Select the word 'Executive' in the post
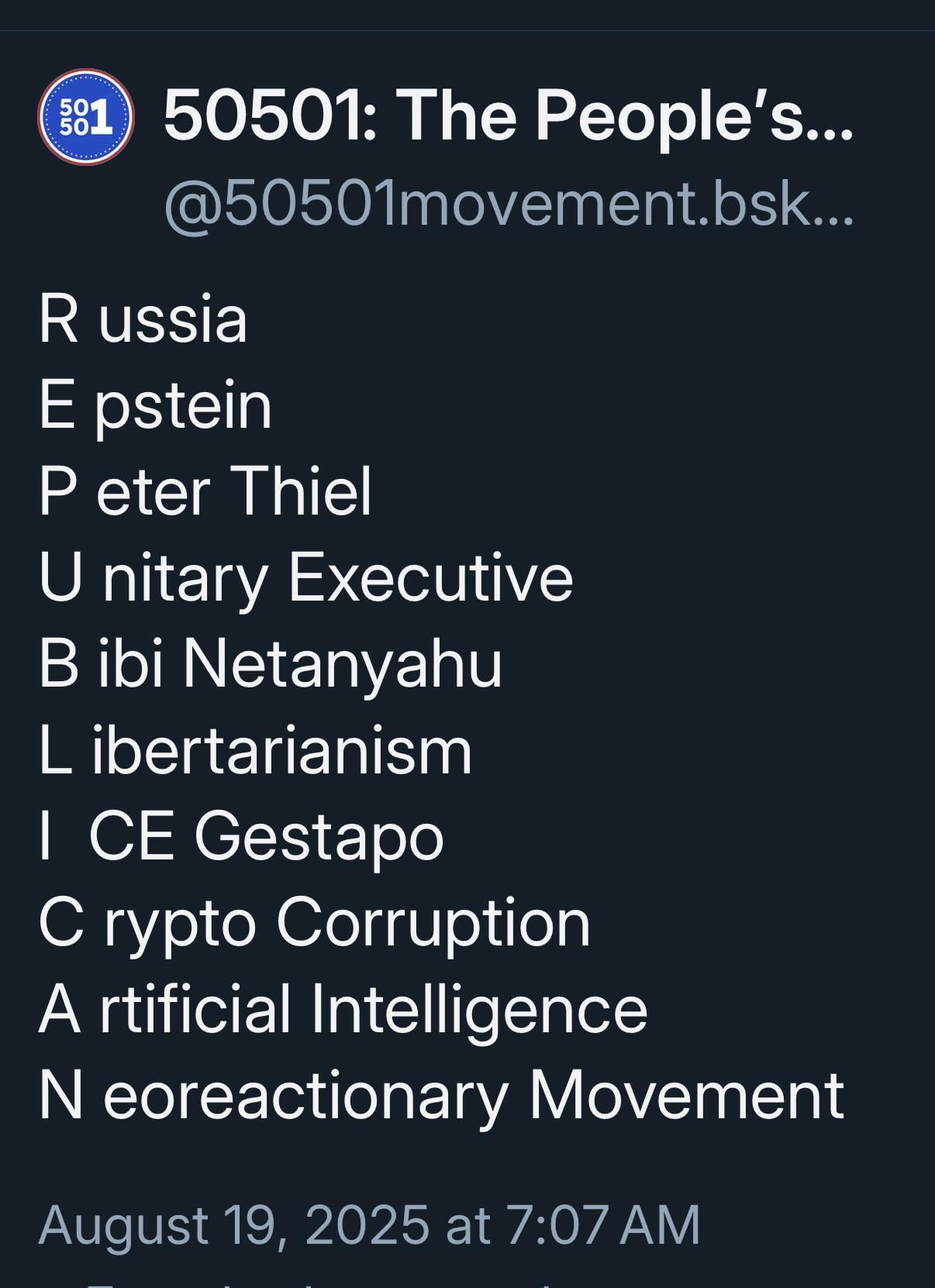The width and height of the screenshot is (935, 1288). 430,577
